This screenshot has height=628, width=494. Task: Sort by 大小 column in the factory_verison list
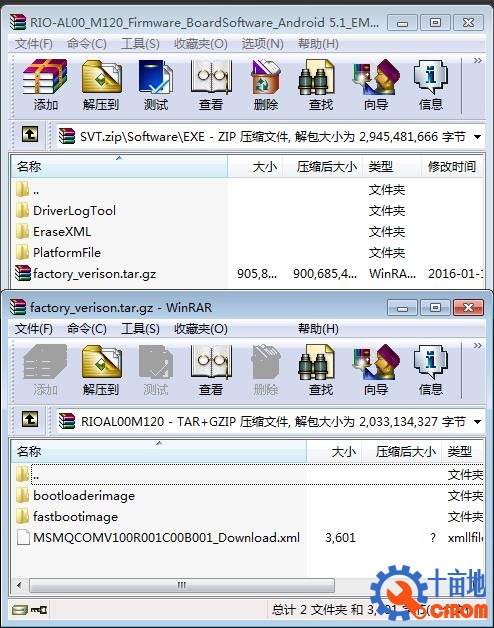click(x=334, y=451)
